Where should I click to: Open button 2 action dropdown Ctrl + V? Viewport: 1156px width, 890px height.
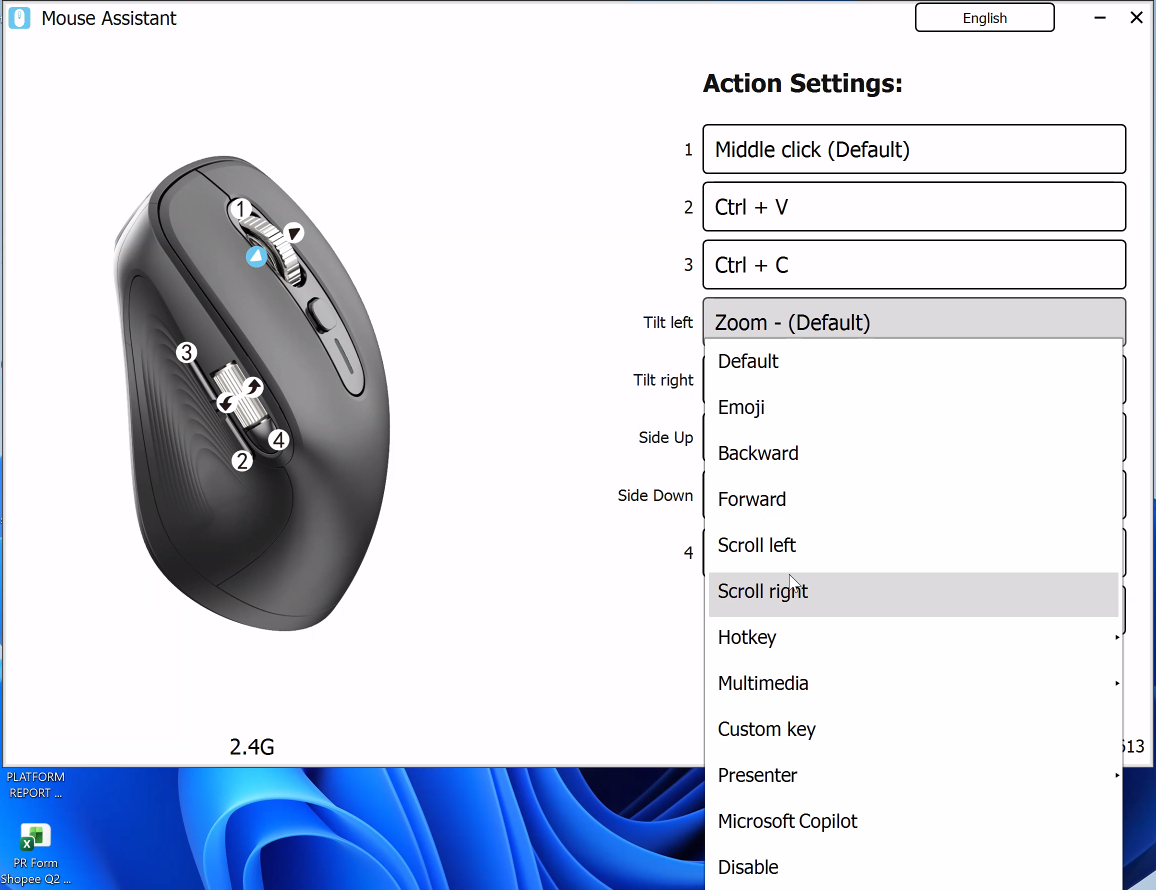click(x=913, y=206)
